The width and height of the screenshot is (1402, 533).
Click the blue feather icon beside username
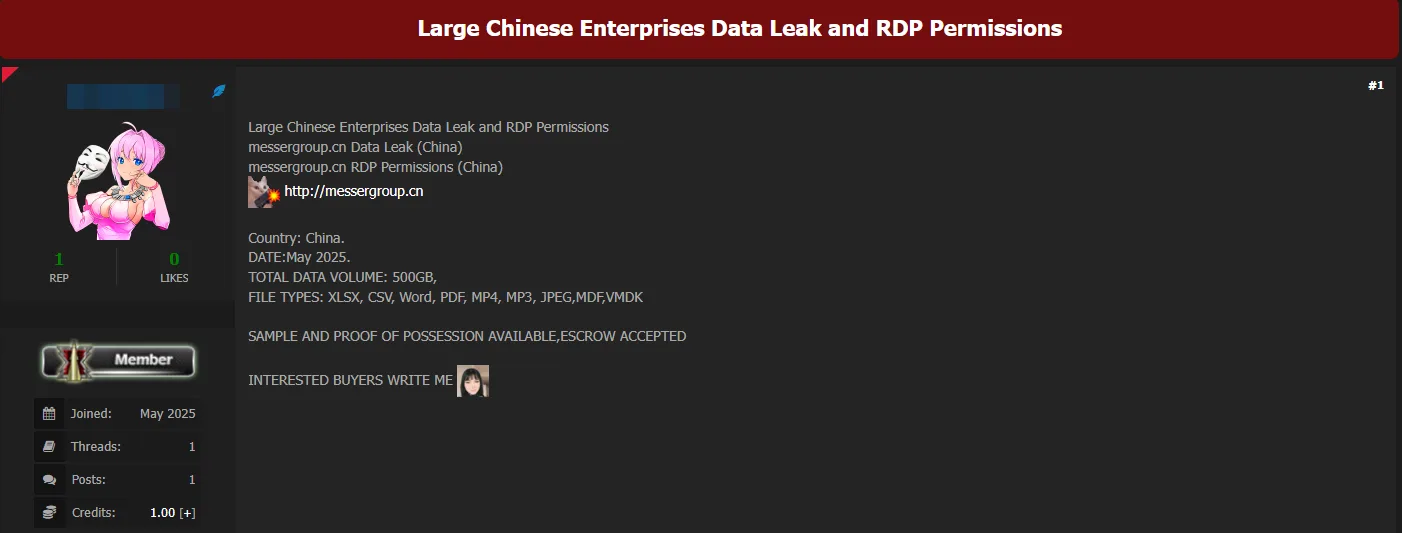pyautogui.click(x=219, y=91)
